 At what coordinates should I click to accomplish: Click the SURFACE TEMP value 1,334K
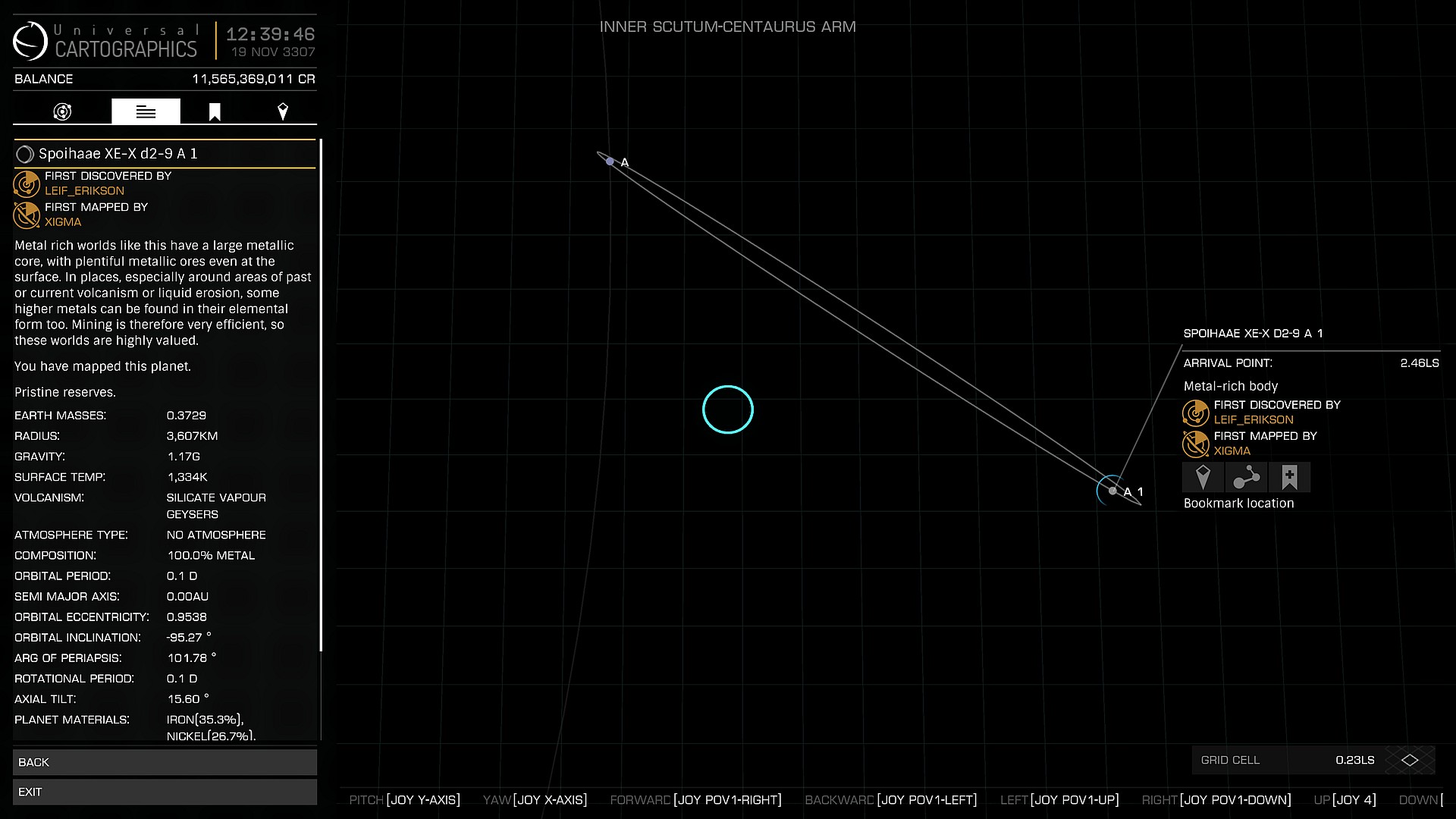pyautogui.click(x=187, y=477)
